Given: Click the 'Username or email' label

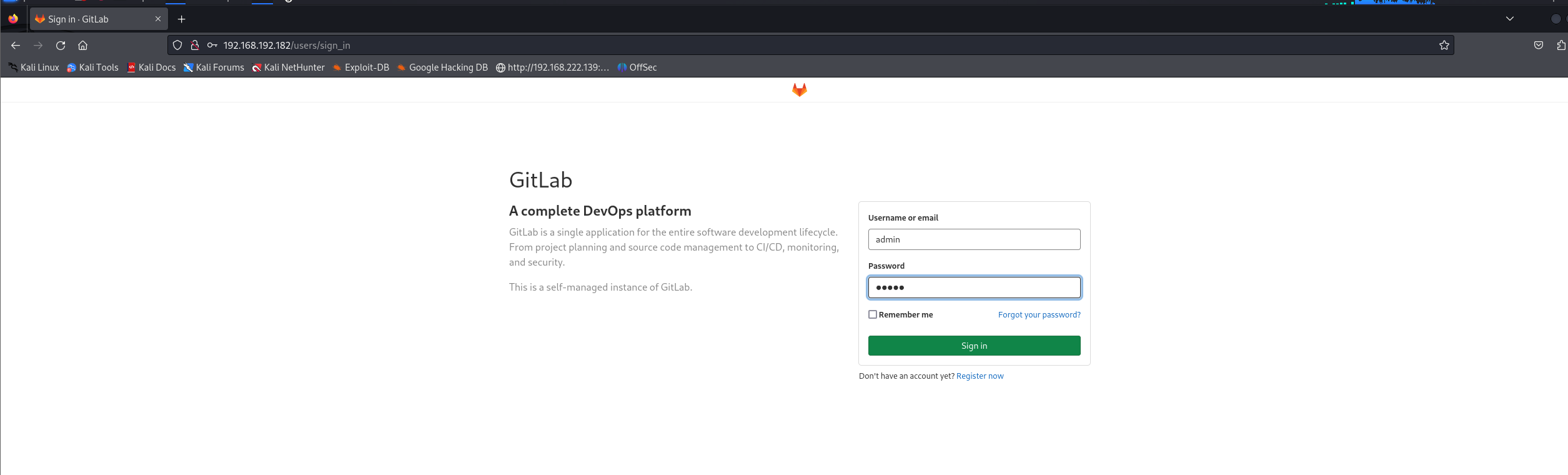Looking at the screenshot, I should click(903, 218).
